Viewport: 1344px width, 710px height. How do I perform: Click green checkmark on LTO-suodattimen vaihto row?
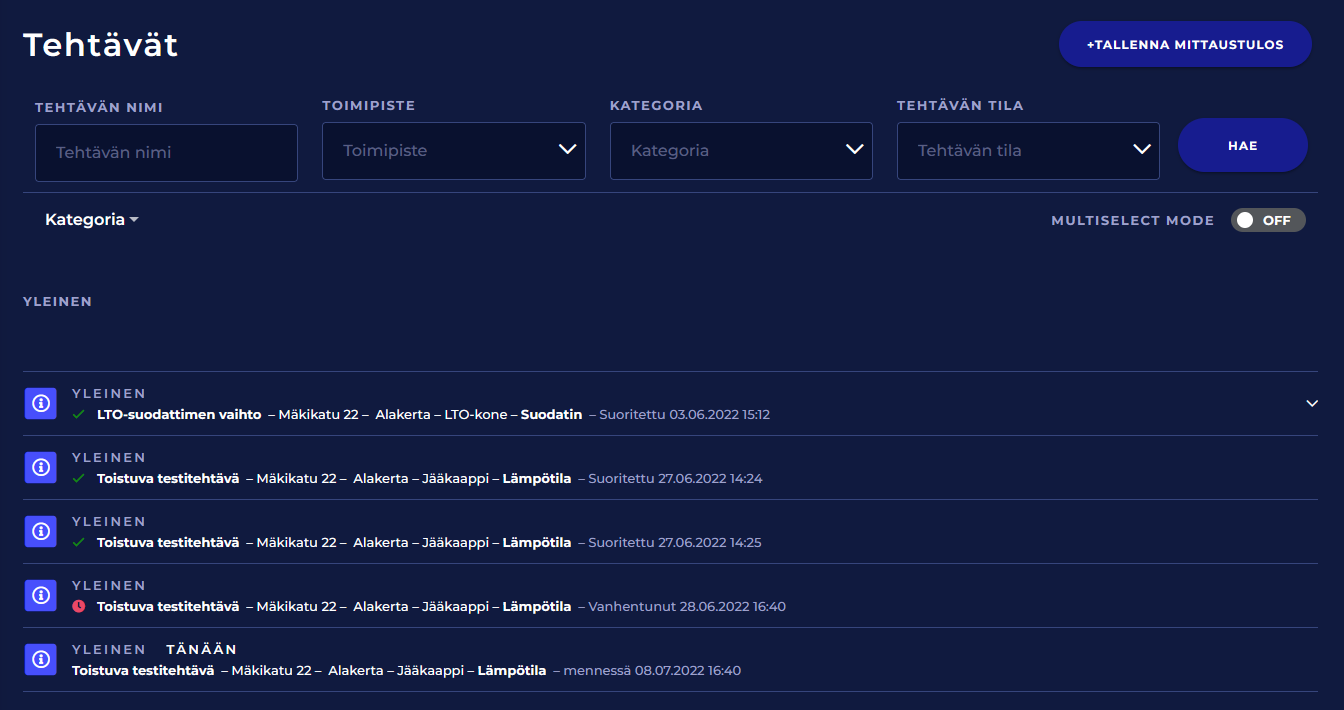[x=79, y=414]
